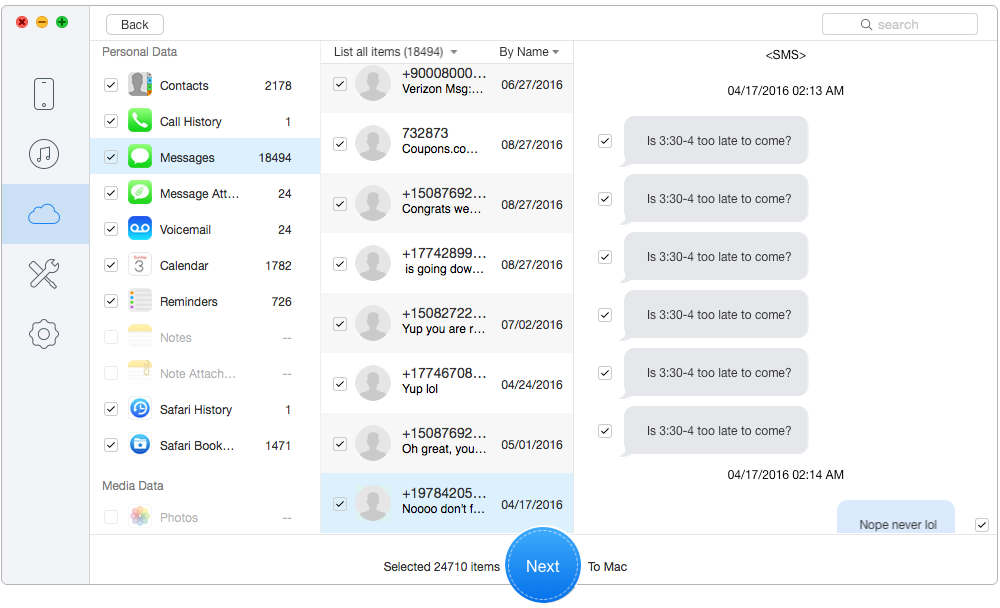
Task: Click the Notes icon
Action: [x=140, y=336]
